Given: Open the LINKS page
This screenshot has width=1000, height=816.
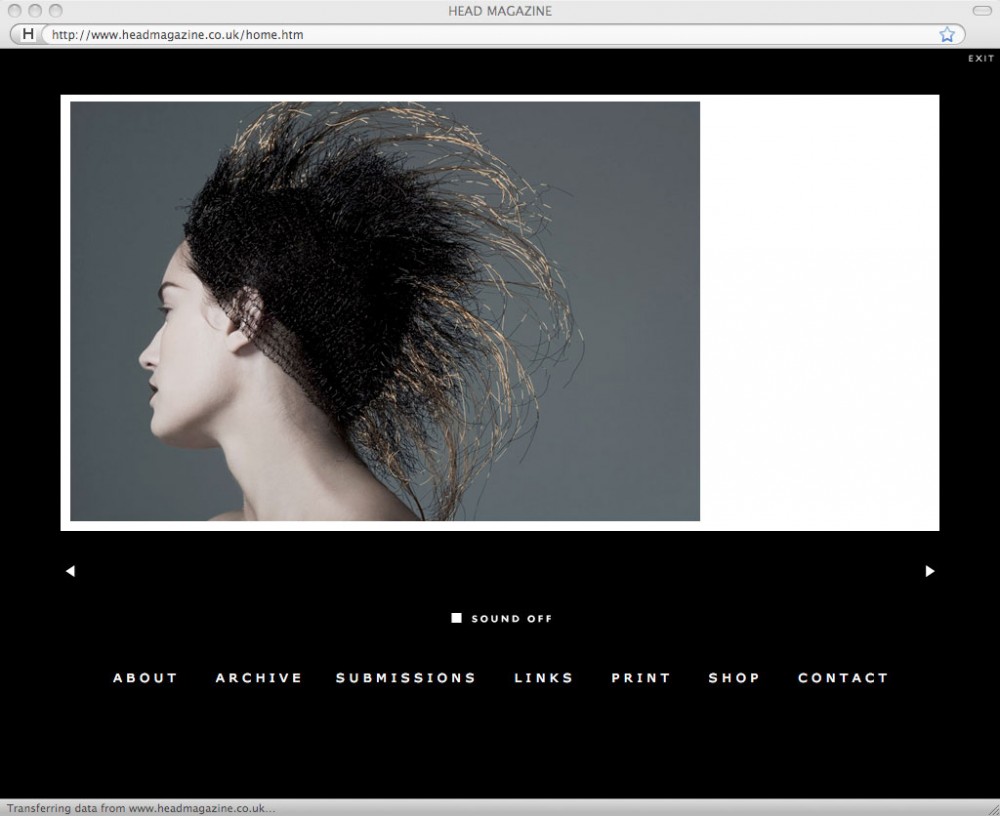Looking at the screenshot, I should 543,678.
